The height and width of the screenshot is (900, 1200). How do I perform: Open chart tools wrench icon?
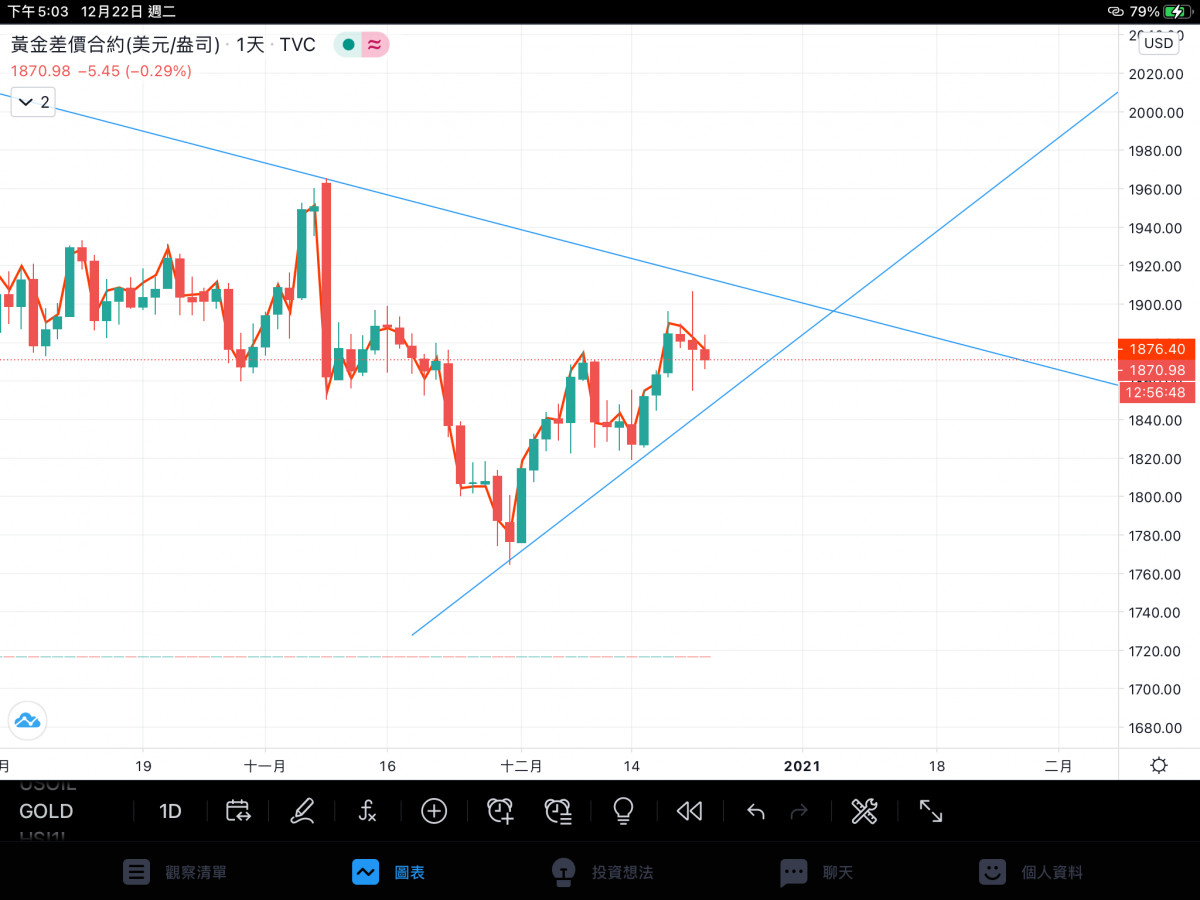[x=864, y=811]
